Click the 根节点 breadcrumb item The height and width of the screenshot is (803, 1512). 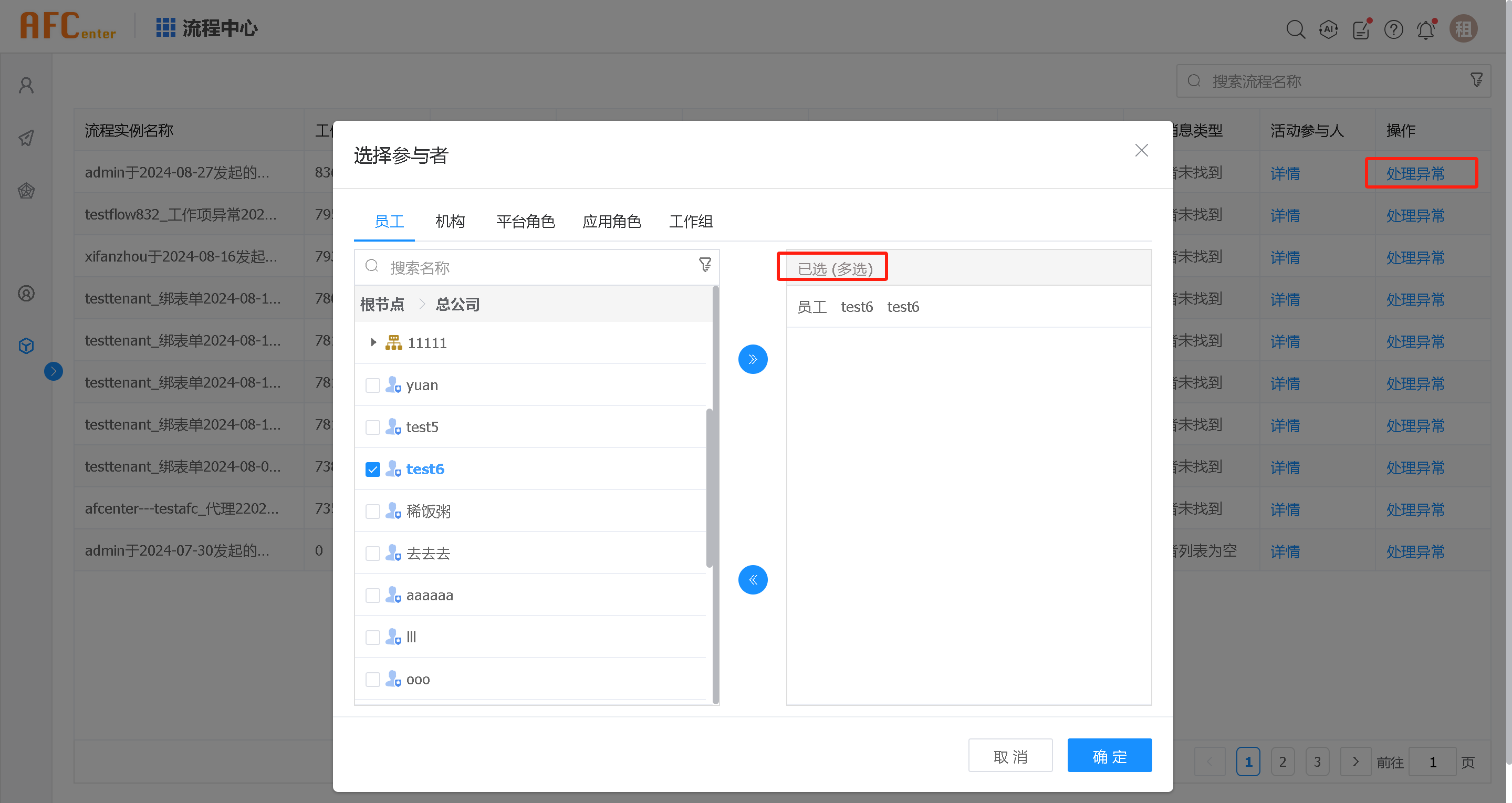(x=382, y=305)
